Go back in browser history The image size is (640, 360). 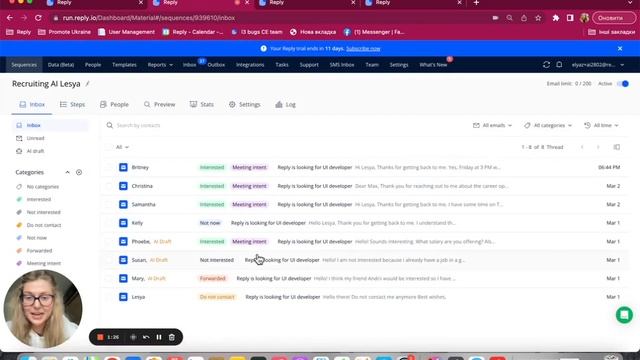pyautogui.click(x=10, y=18)
